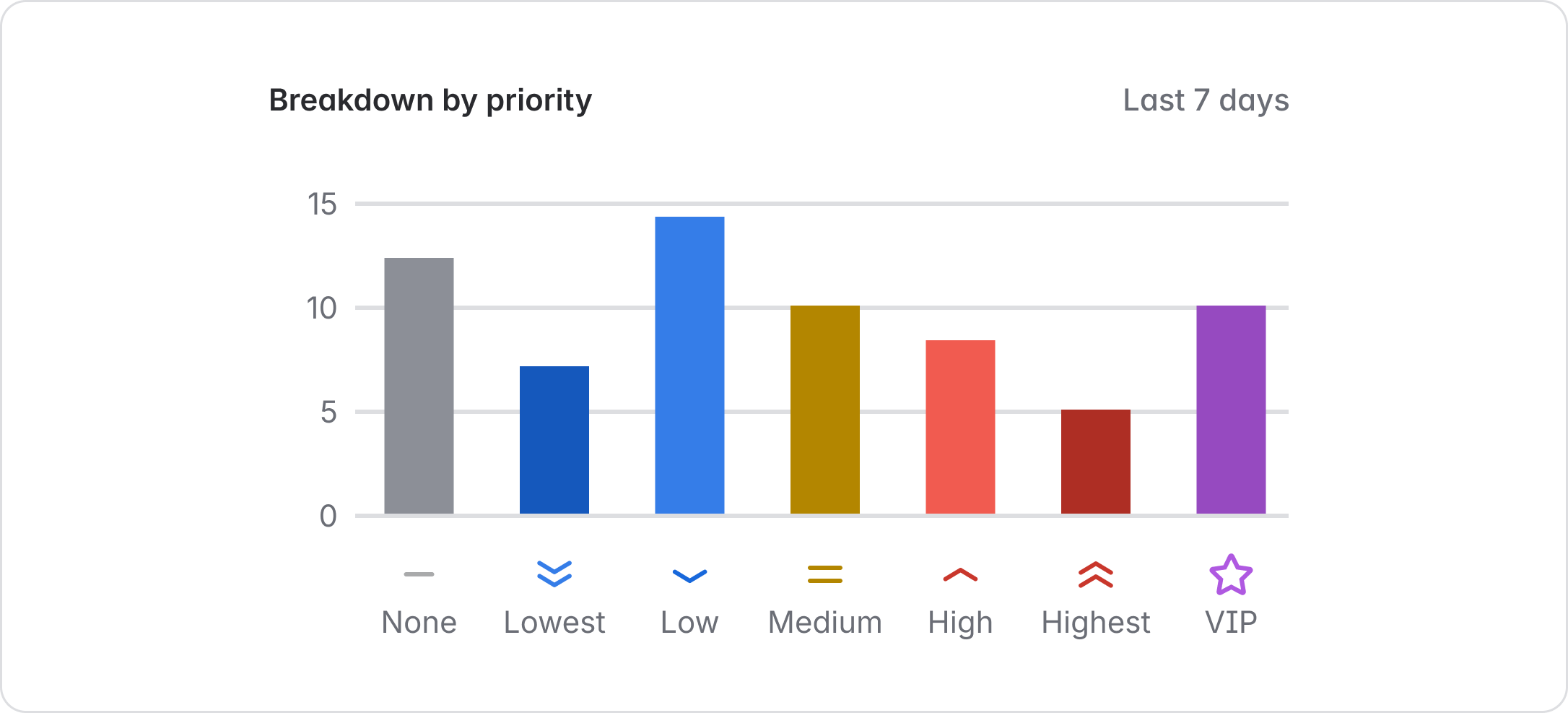Select the dark red Highest bar
Image resolution: width=1568 pixels, height=713 pixels.
(1096, 462)
